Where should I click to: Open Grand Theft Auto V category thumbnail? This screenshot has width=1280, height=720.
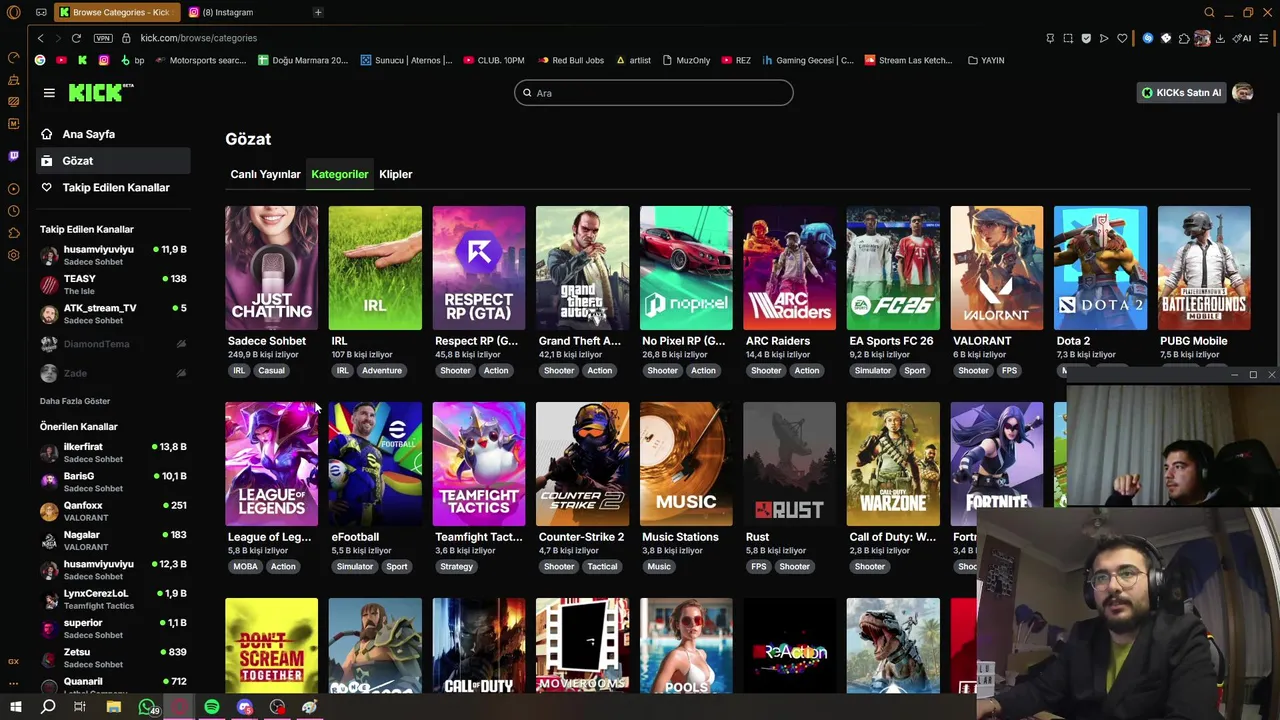click(582, 268)
